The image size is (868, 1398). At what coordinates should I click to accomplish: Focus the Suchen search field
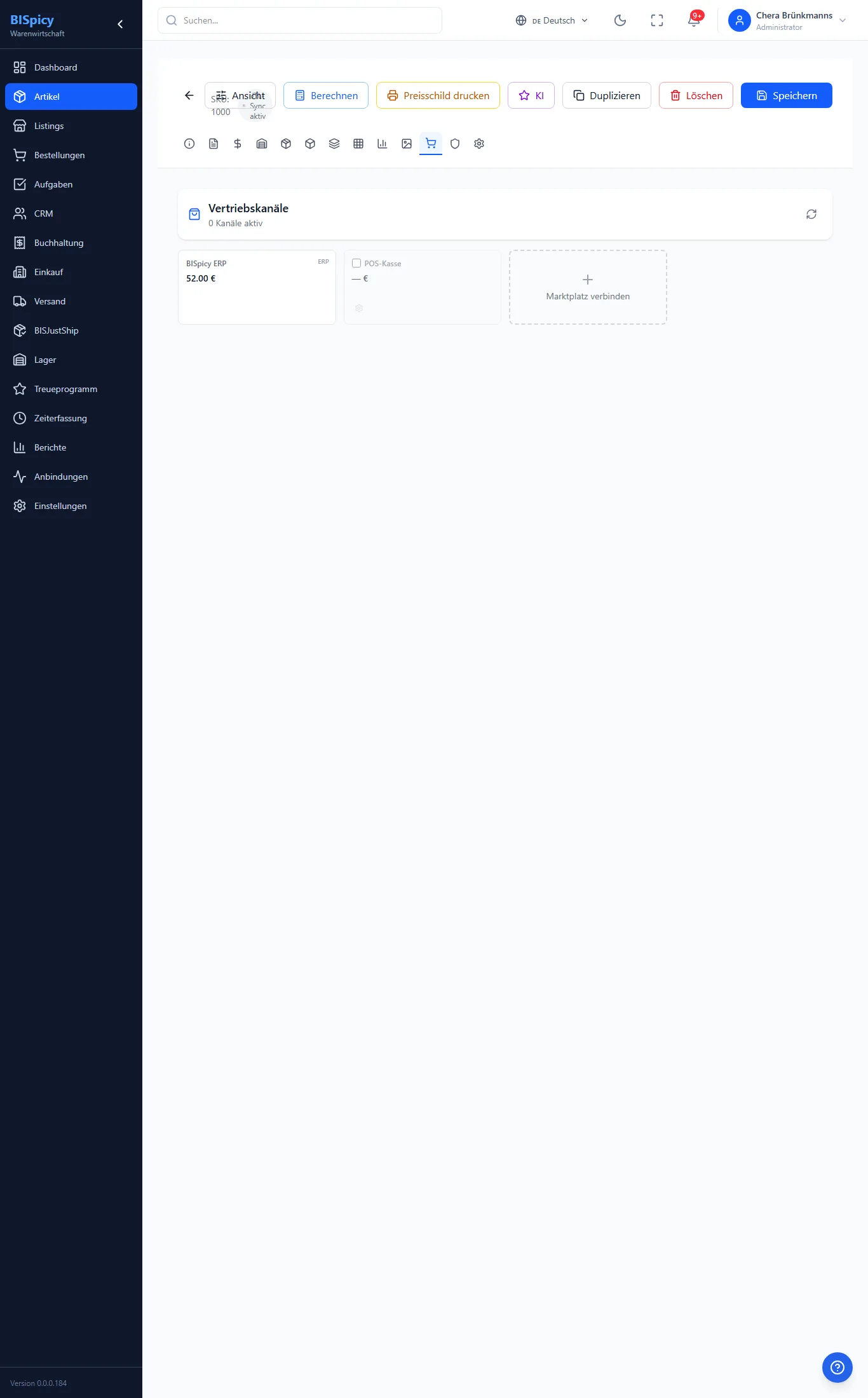click(300, 20)
